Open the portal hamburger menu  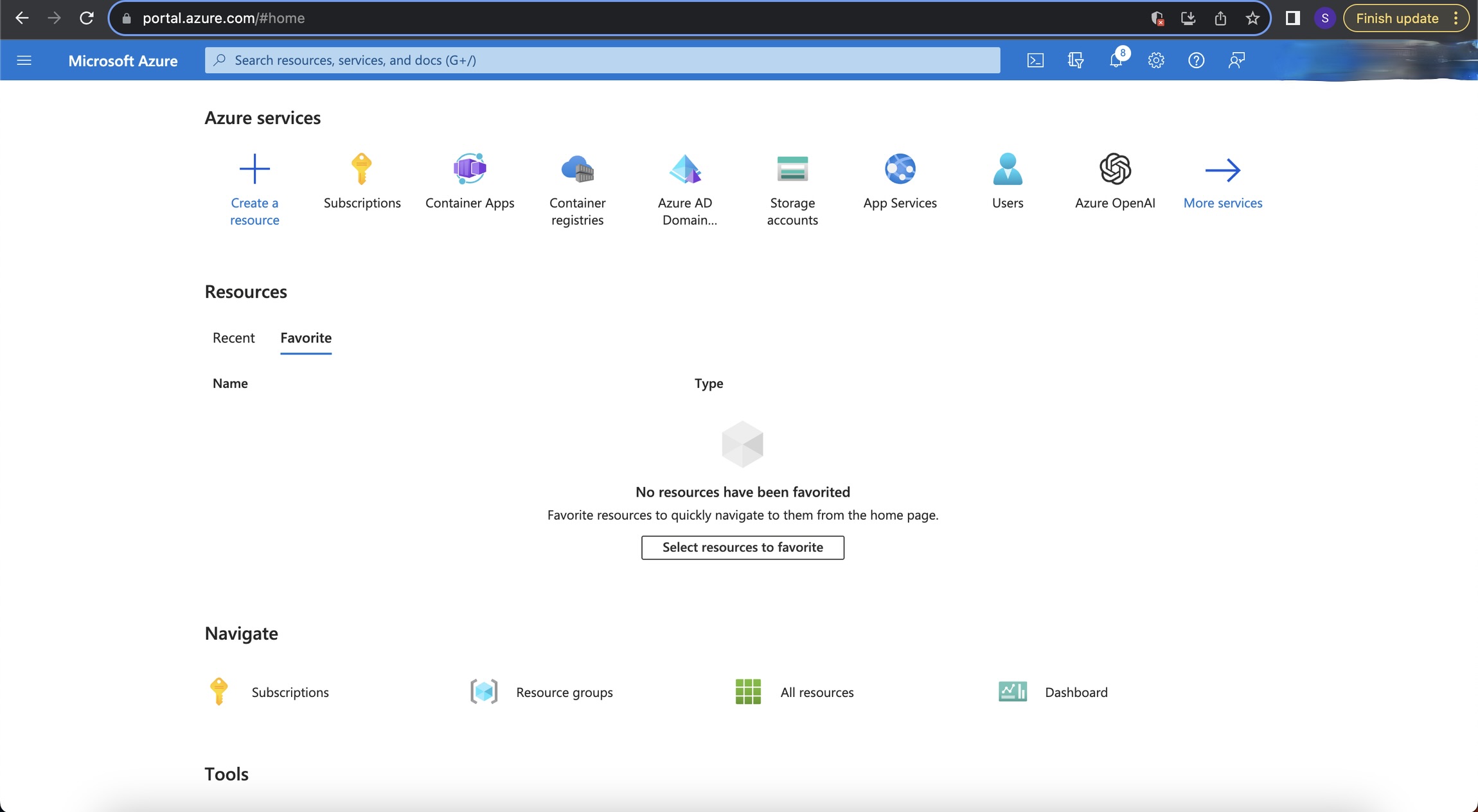(24, 60)
